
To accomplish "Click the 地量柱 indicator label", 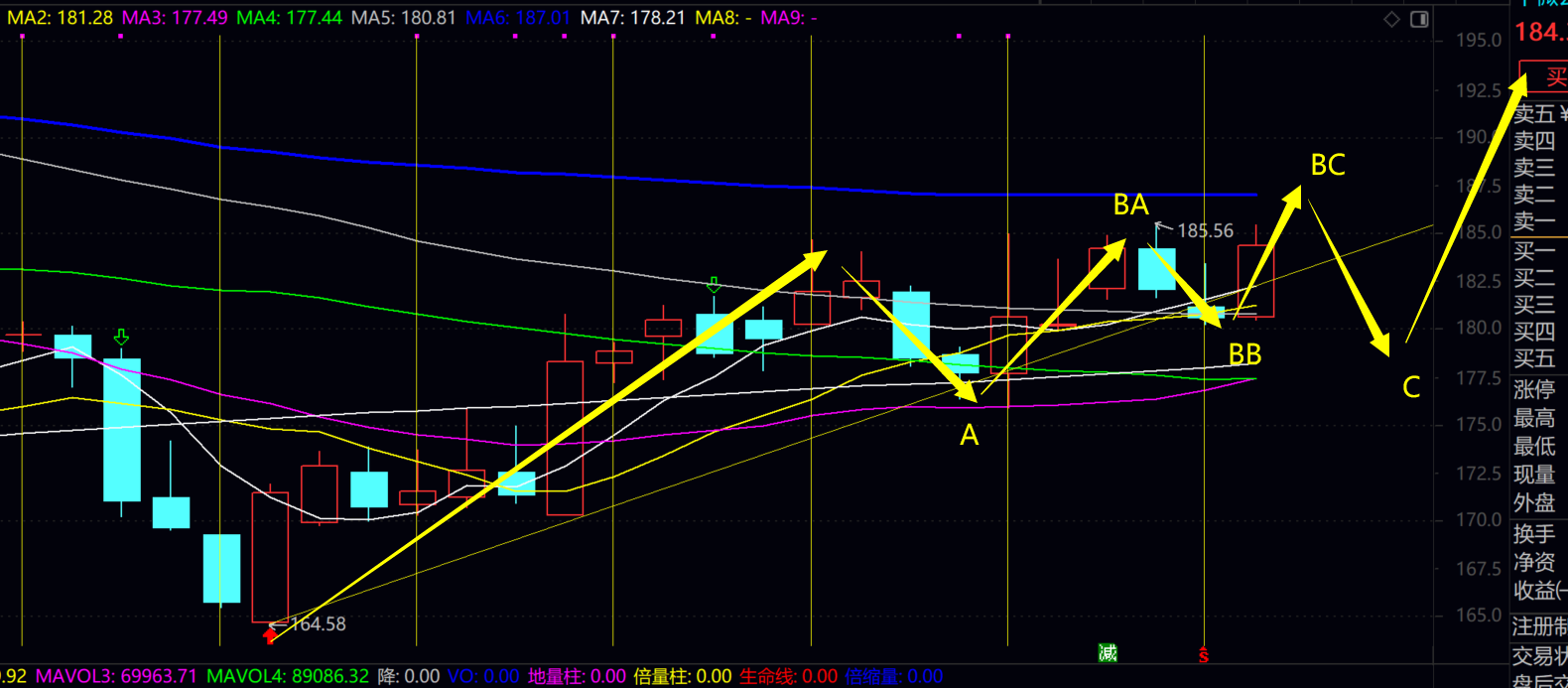I will point(576,676).
